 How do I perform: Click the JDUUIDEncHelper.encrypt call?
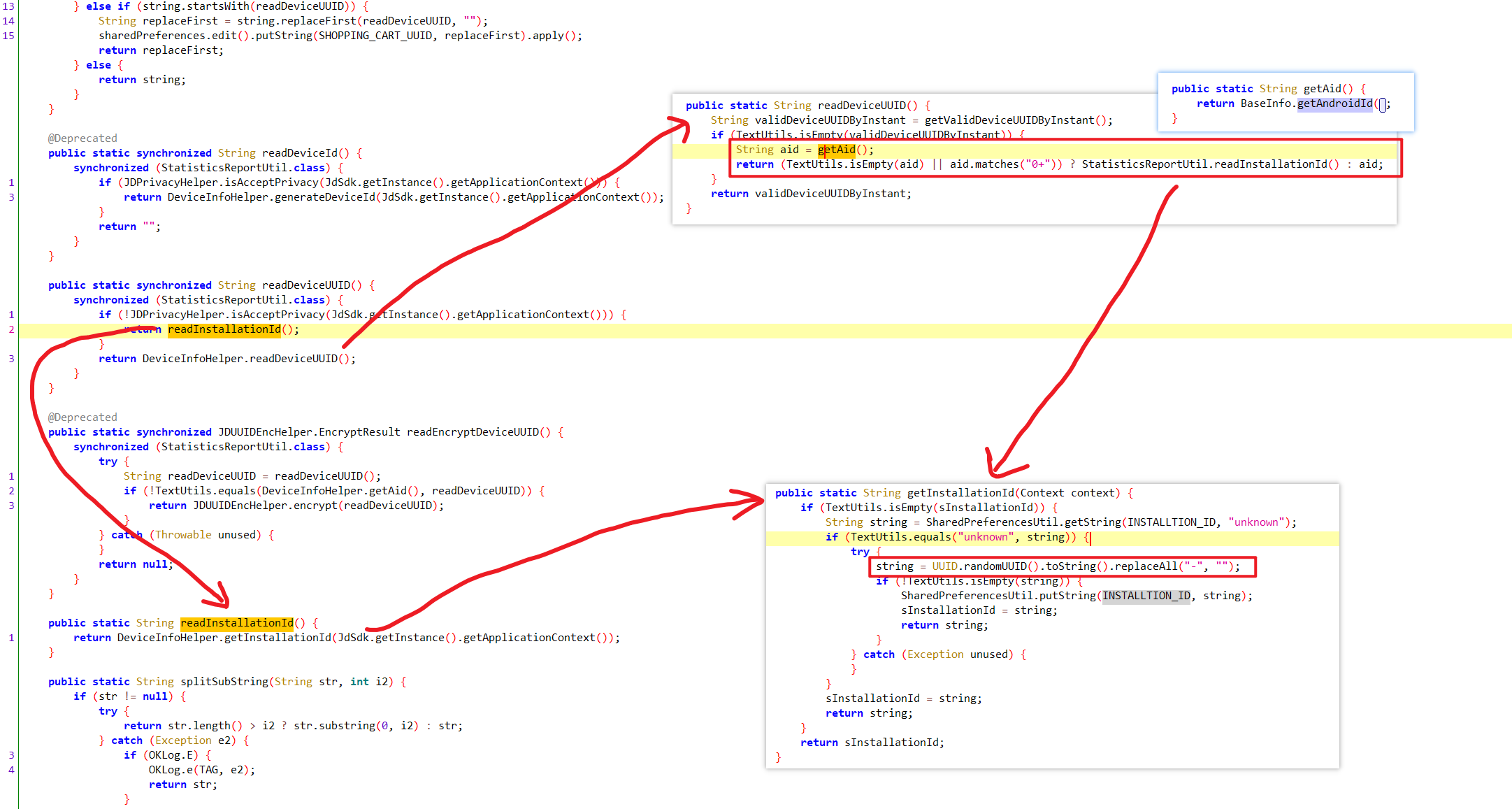[265, 506]
